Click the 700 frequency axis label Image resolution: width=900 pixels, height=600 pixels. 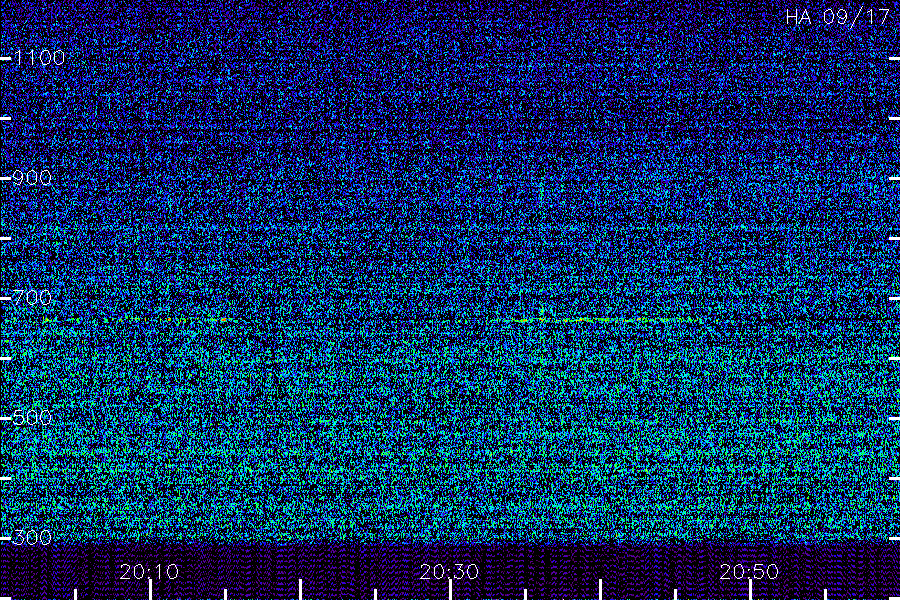(x=32, y=297)
